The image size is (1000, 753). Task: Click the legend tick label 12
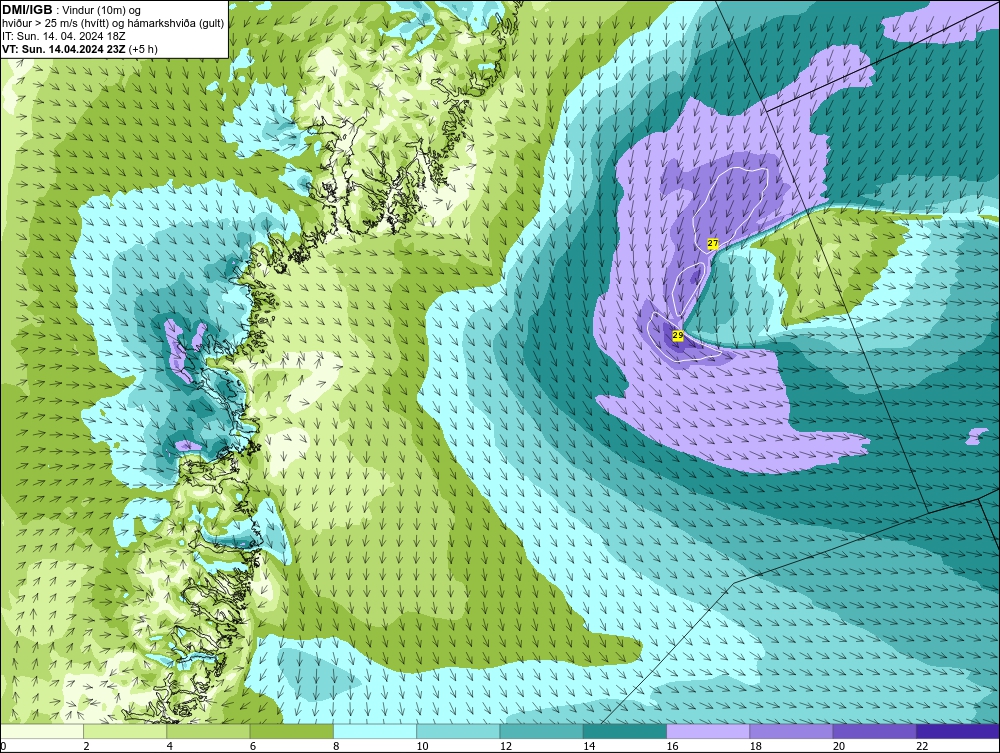(506, 747)
